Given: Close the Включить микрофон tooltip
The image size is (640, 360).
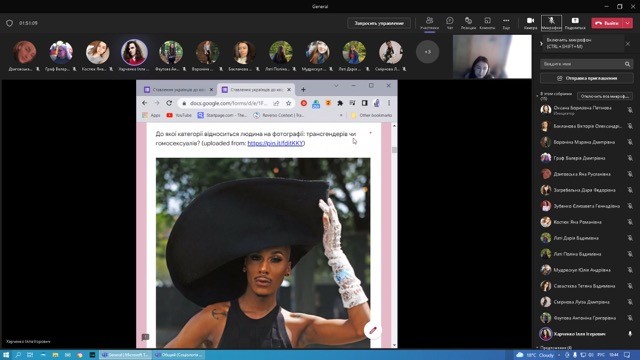Looking at the screenshot, I should [628, 43].
